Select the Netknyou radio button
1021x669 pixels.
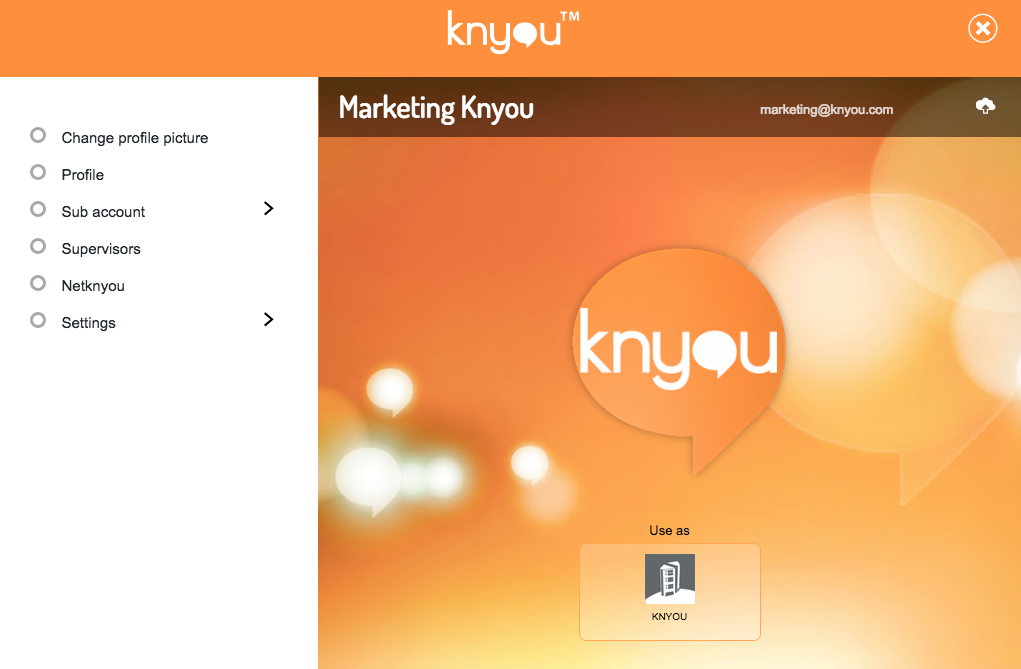click(x=38, y=283)
